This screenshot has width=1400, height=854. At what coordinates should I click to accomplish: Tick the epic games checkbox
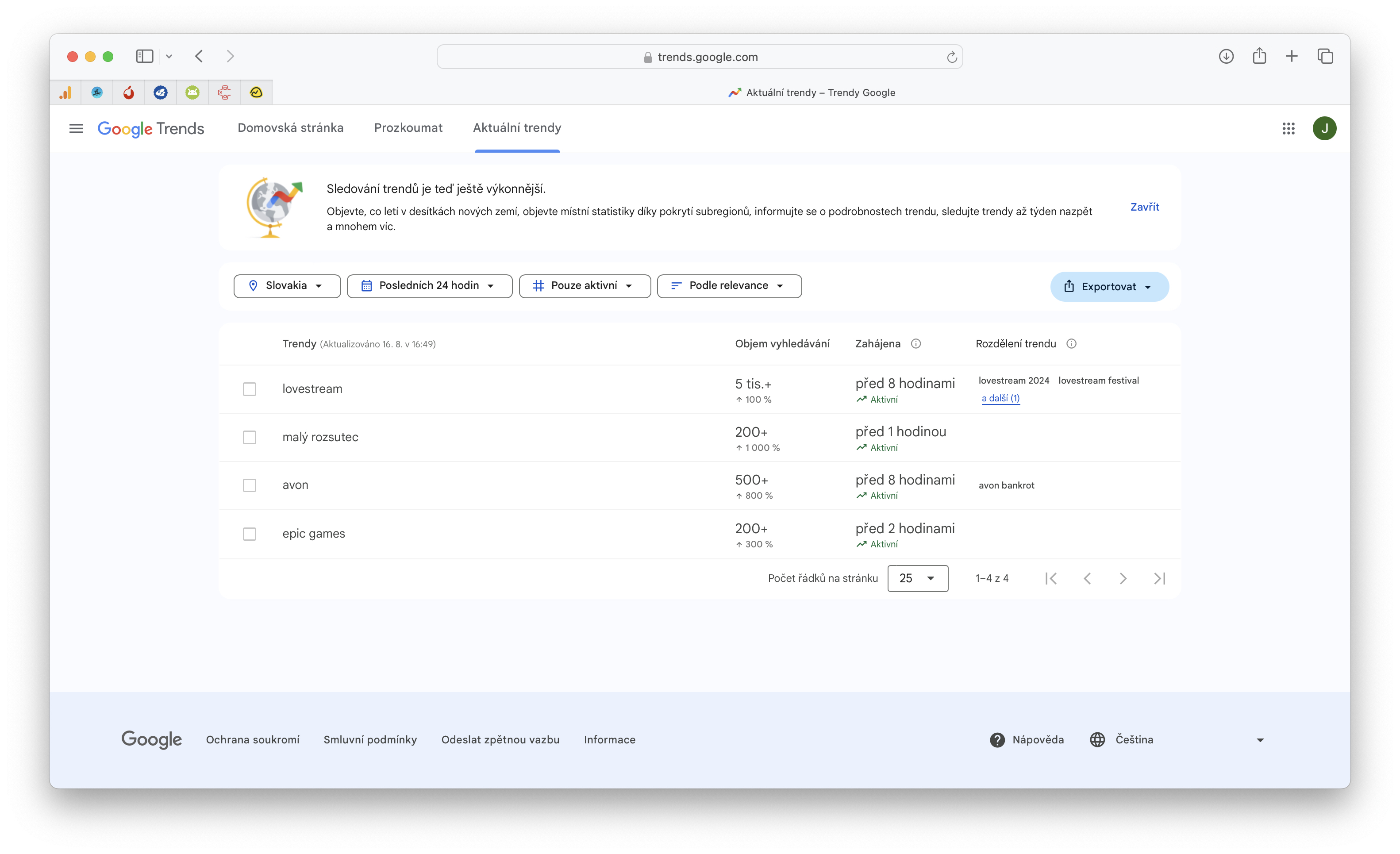pyautogui.click(x=250, y=534)
